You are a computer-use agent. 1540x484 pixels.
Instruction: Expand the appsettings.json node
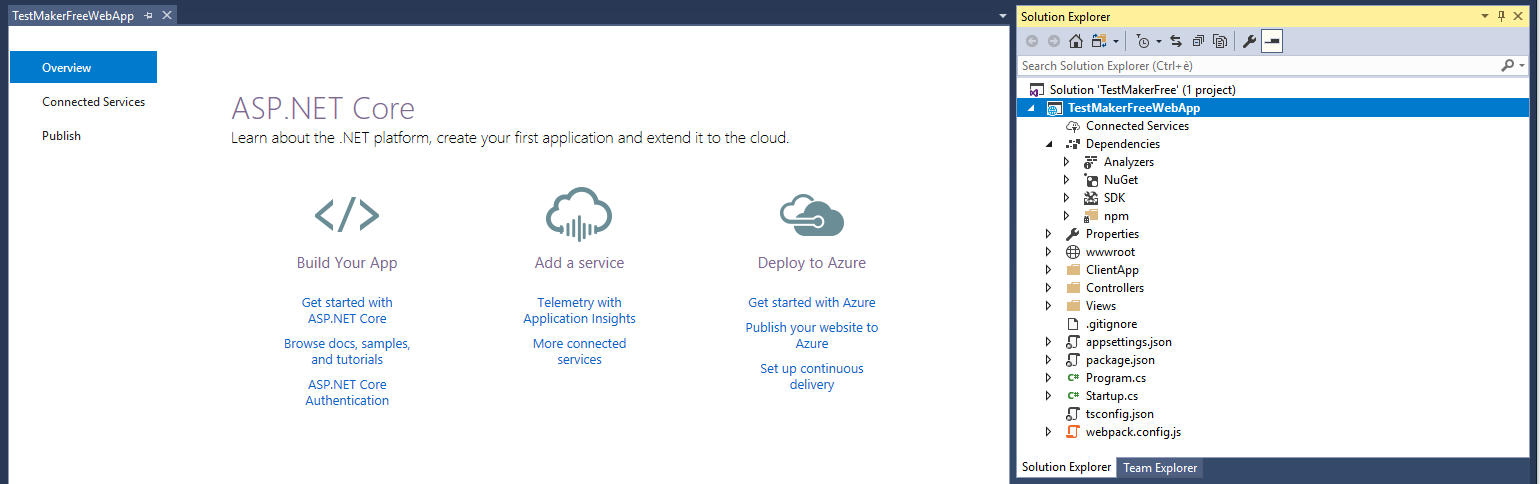(1049, 342)
